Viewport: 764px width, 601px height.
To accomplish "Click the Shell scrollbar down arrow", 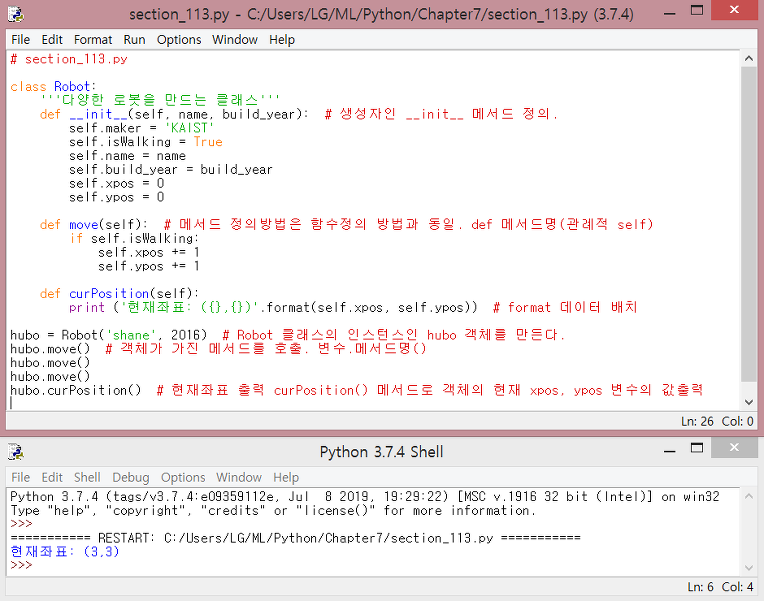I will (748, 568).
